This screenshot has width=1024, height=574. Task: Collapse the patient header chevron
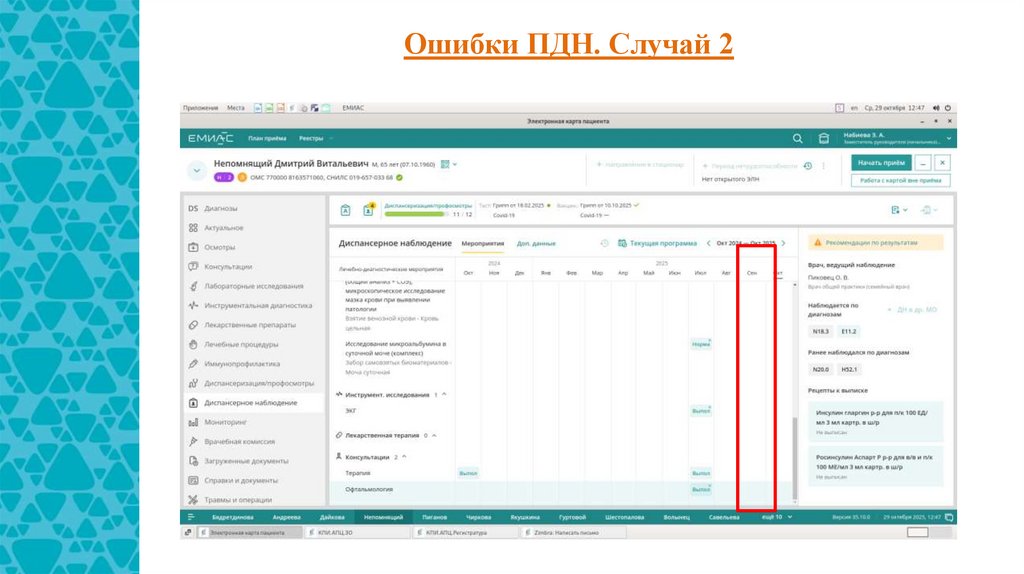(197, 170)
